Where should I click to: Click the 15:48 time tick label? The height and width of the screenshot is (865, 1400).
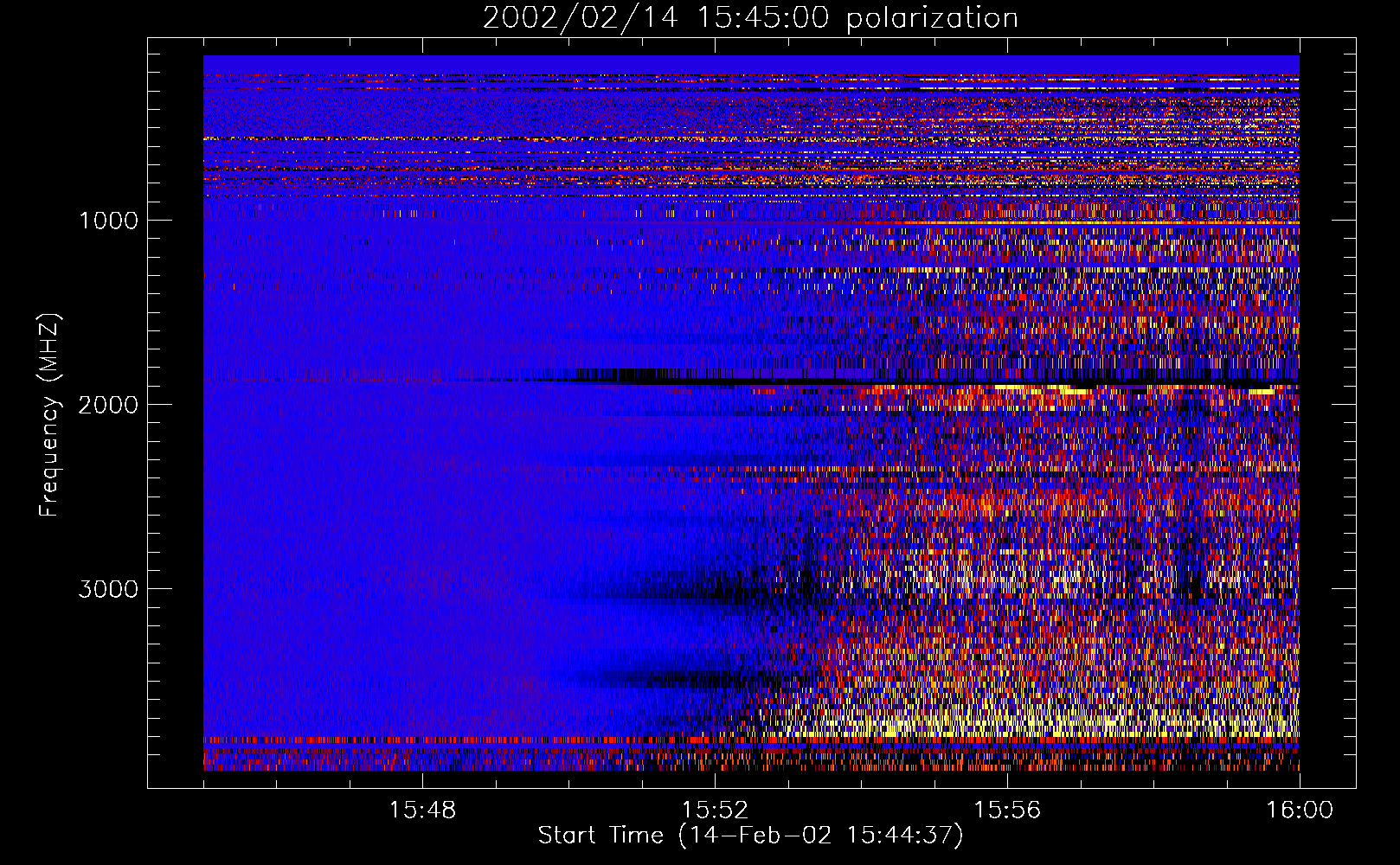click(422, 811)
